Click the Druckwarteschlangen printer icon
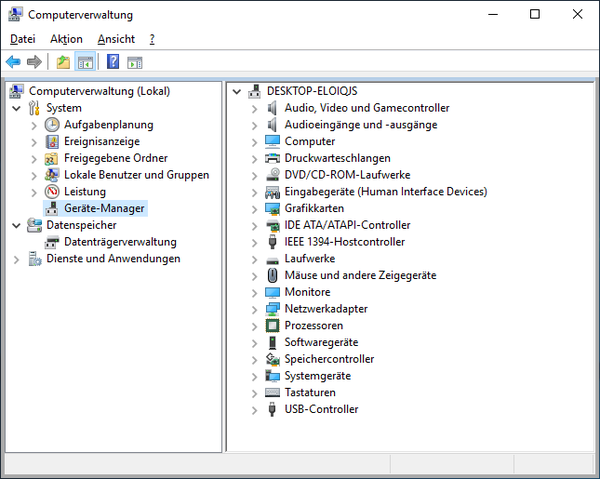600x479 pixels. pos(272,158)
